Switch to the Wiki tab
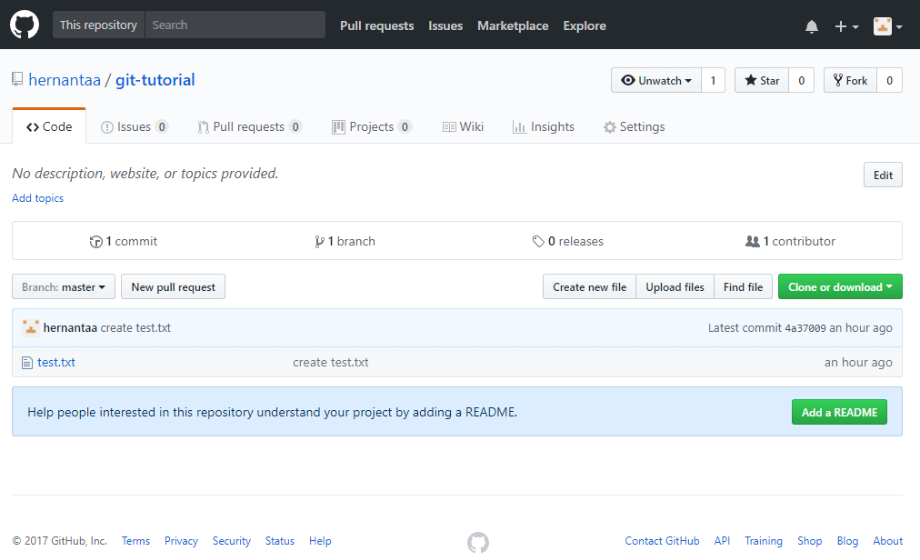This screenshot has height=560, width=920. [463, 127]
